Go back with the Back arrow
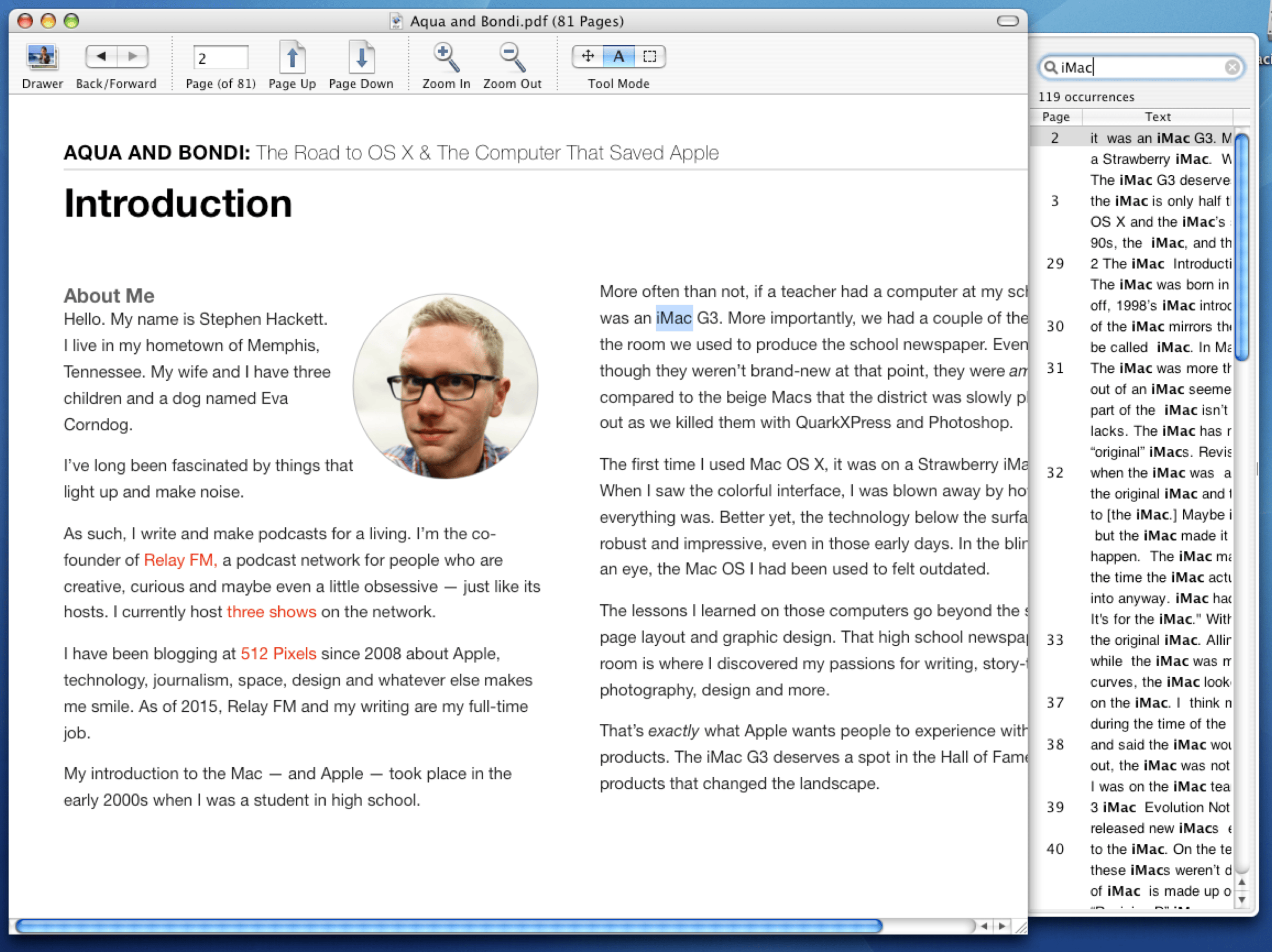The height and width of the screenshot is (952, 1272). pyautogui.click(x=101, y=56)
